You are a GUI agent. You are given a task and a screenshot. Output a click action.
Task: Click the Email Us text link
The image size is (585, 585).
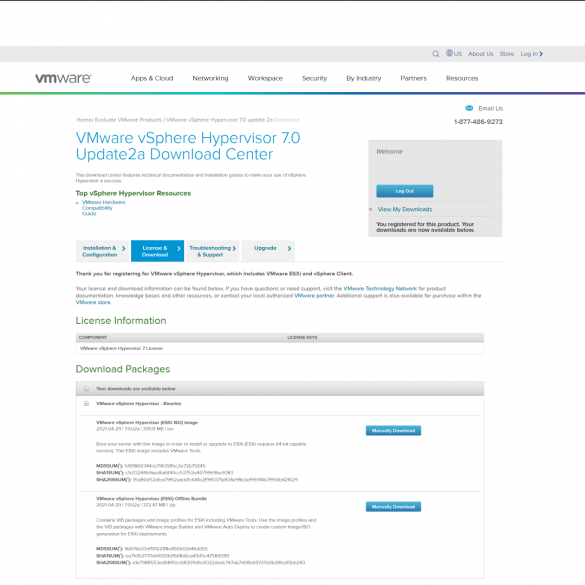pyautogui.click(x=491, y=108)
